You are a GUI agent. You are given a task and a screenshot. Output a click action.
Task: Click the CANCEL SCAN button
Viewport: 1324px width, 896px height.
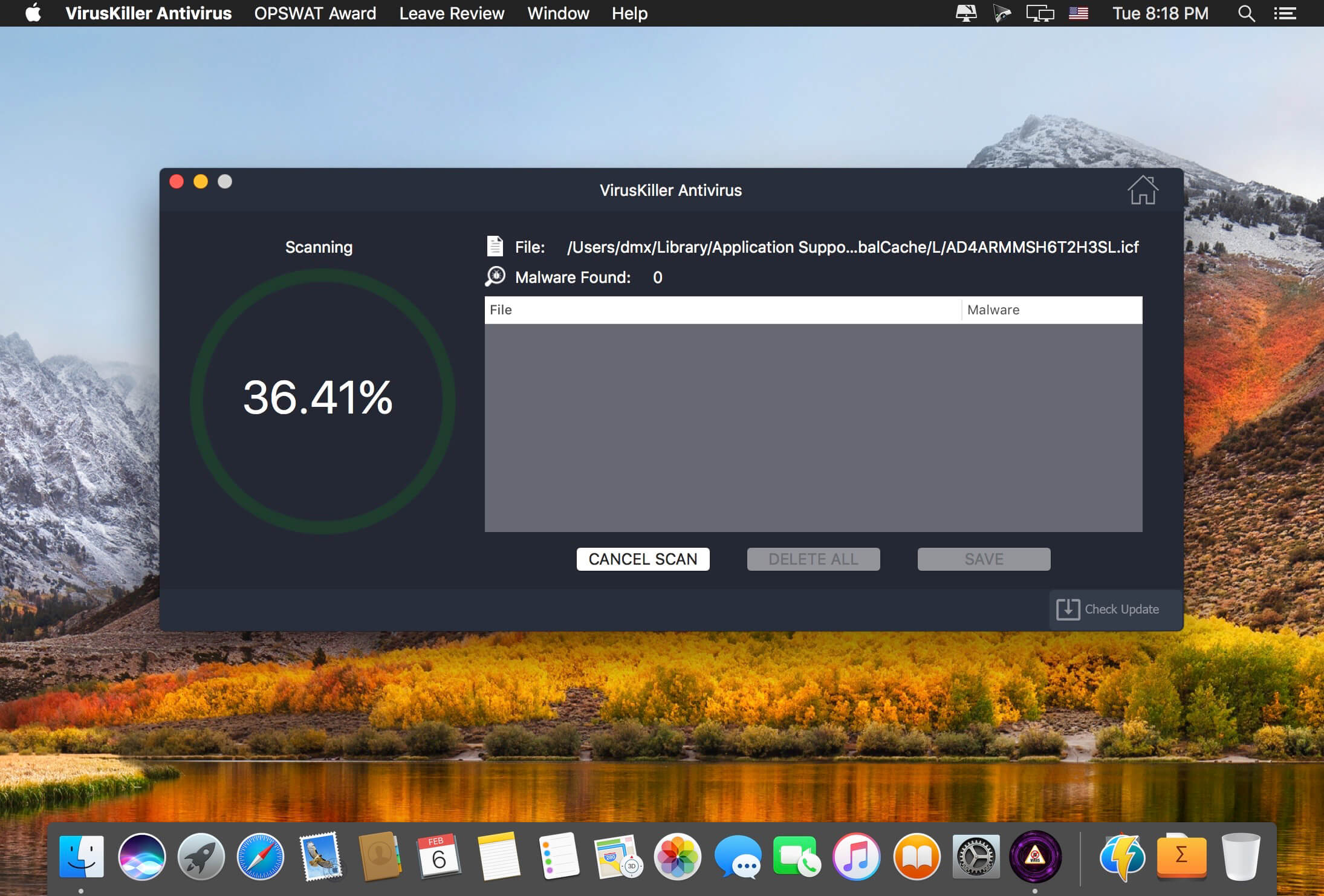pyautogui.click(x=643, y=559)
